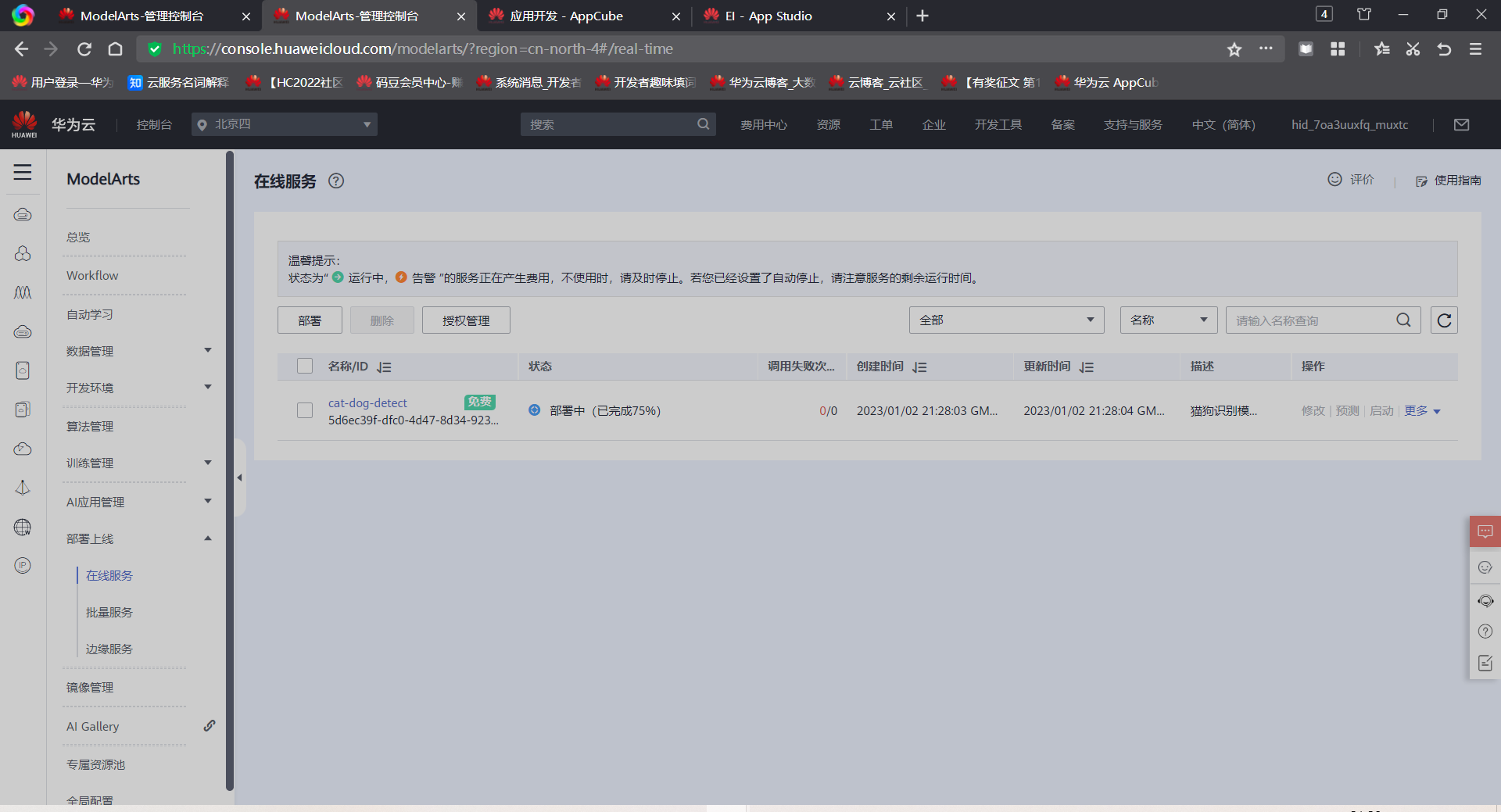
Task: Open the hid_7oa3uuxfq_muxtc account menu
Action: [1349, 124]
